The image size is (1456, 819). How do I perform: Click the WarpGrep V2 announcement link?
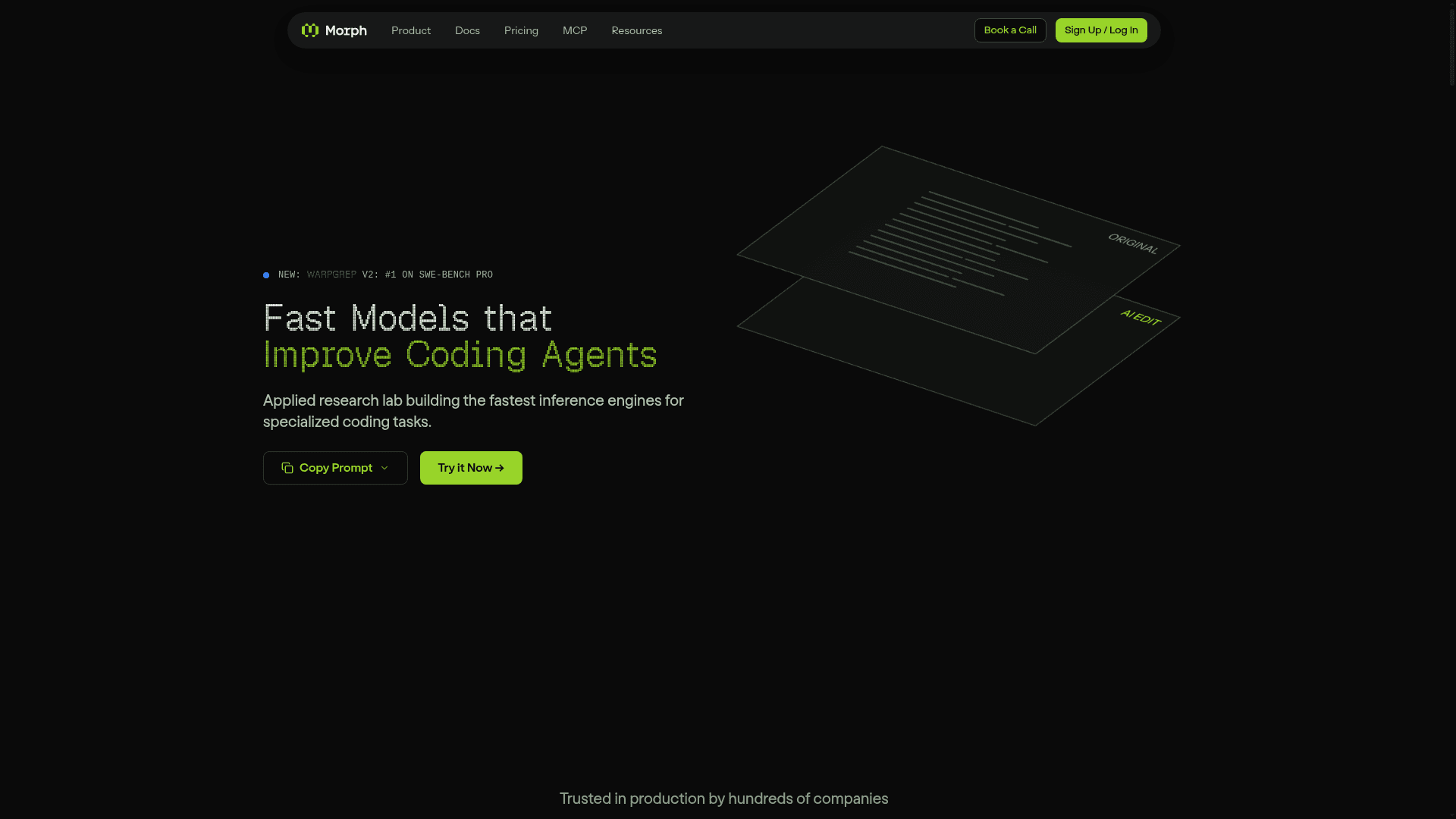tap(385, 275)
